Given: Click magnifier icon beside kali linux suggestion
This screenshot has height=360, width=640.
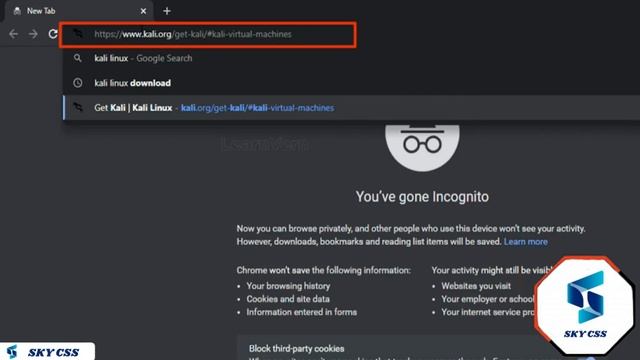Looking at the screenshot, I should point(78,58).
